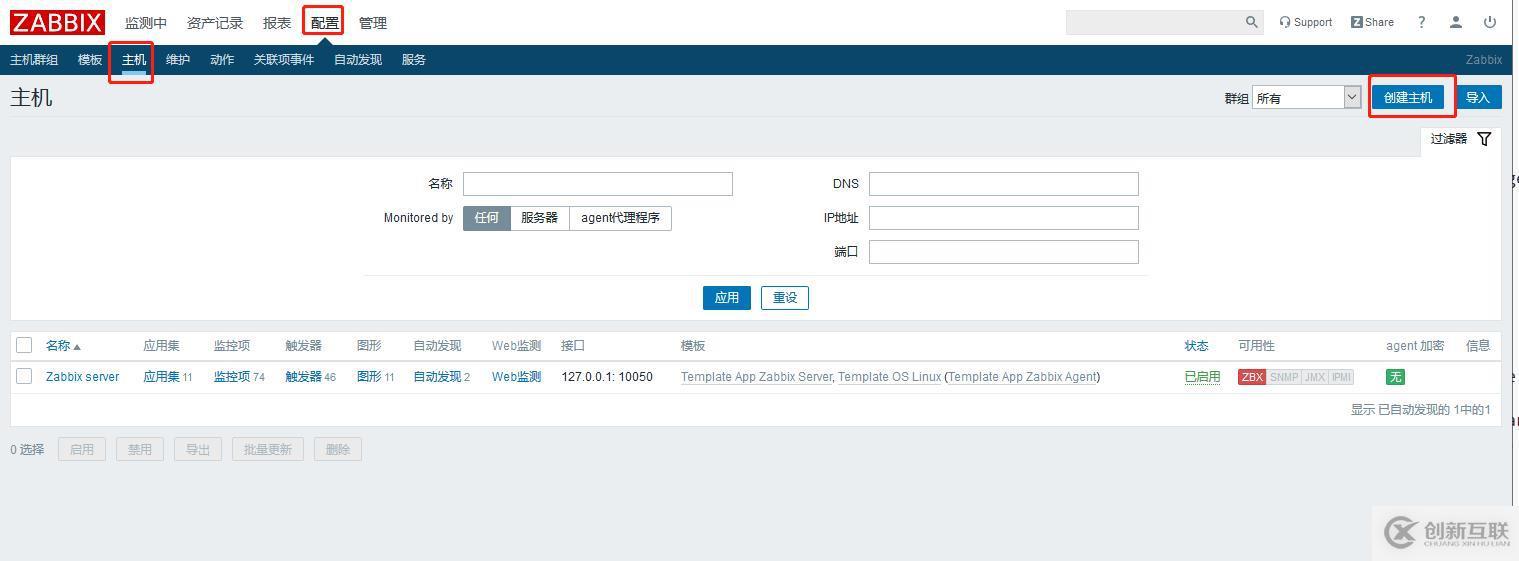Switch to the 主机 tab
The width and height of the screenshot is (1519, 561).
coord(134,60)
